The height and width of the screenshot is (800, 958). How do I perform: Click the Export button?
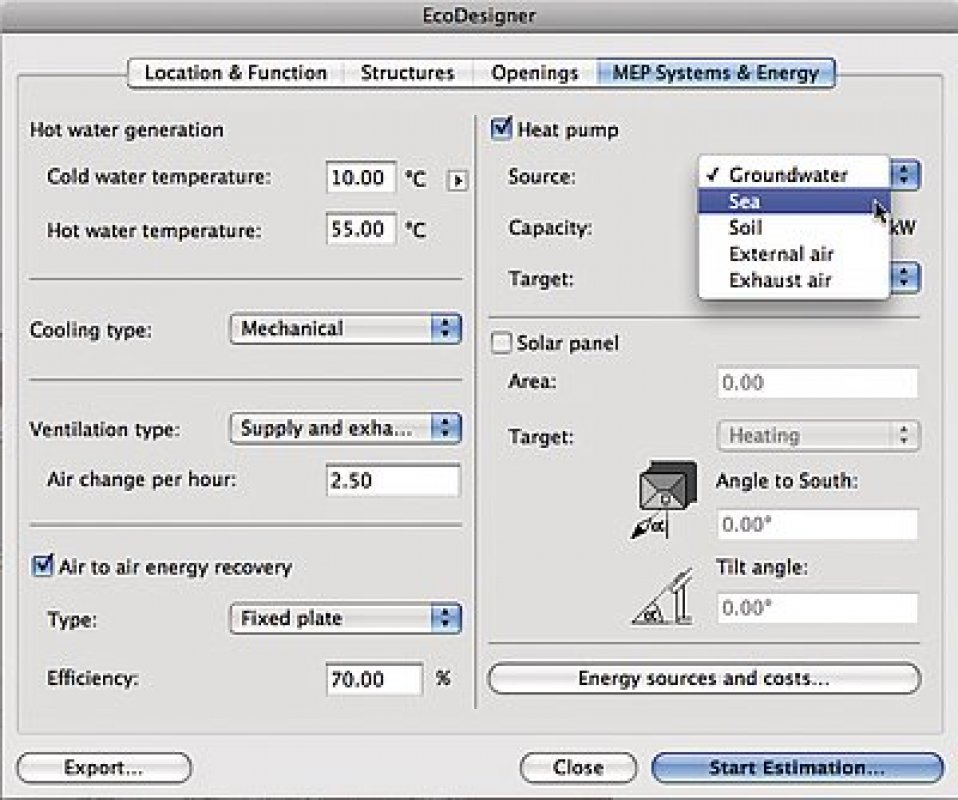point(104,768)
